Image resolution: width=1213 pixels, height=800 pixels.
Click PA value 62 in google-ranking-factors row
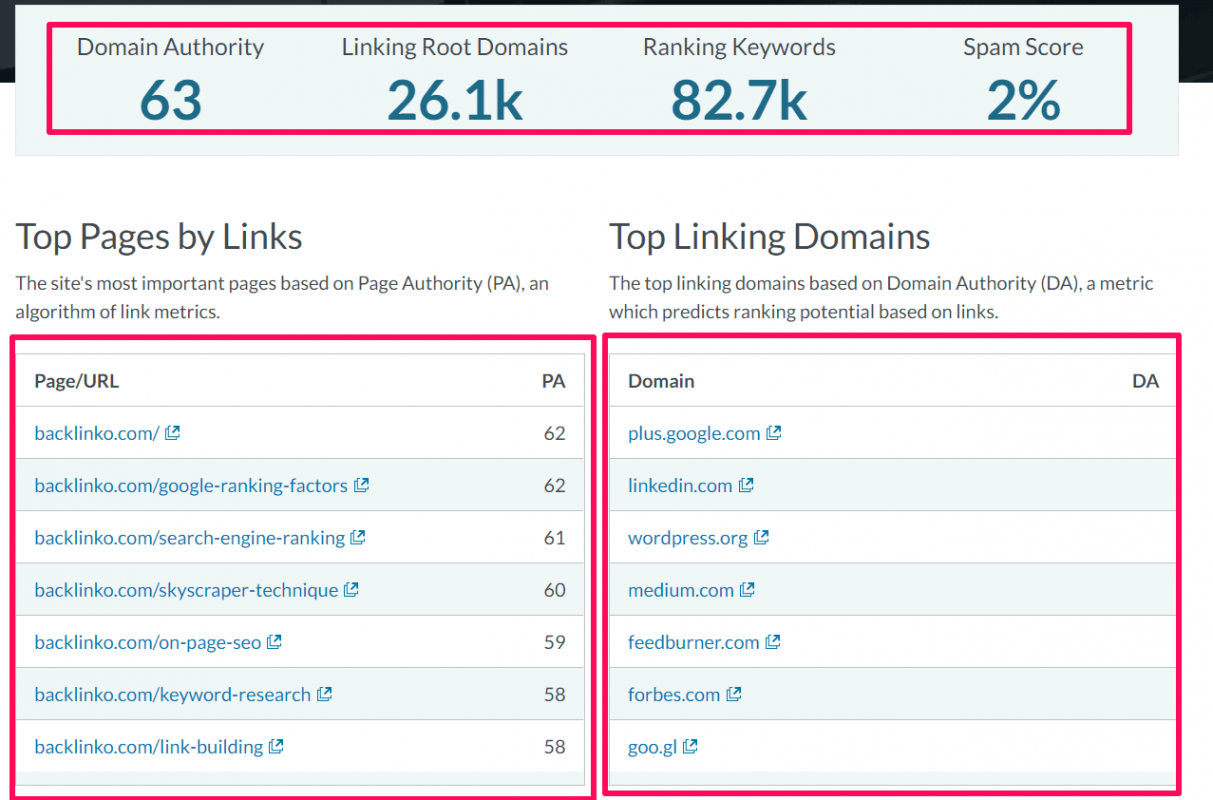(555, 485)
